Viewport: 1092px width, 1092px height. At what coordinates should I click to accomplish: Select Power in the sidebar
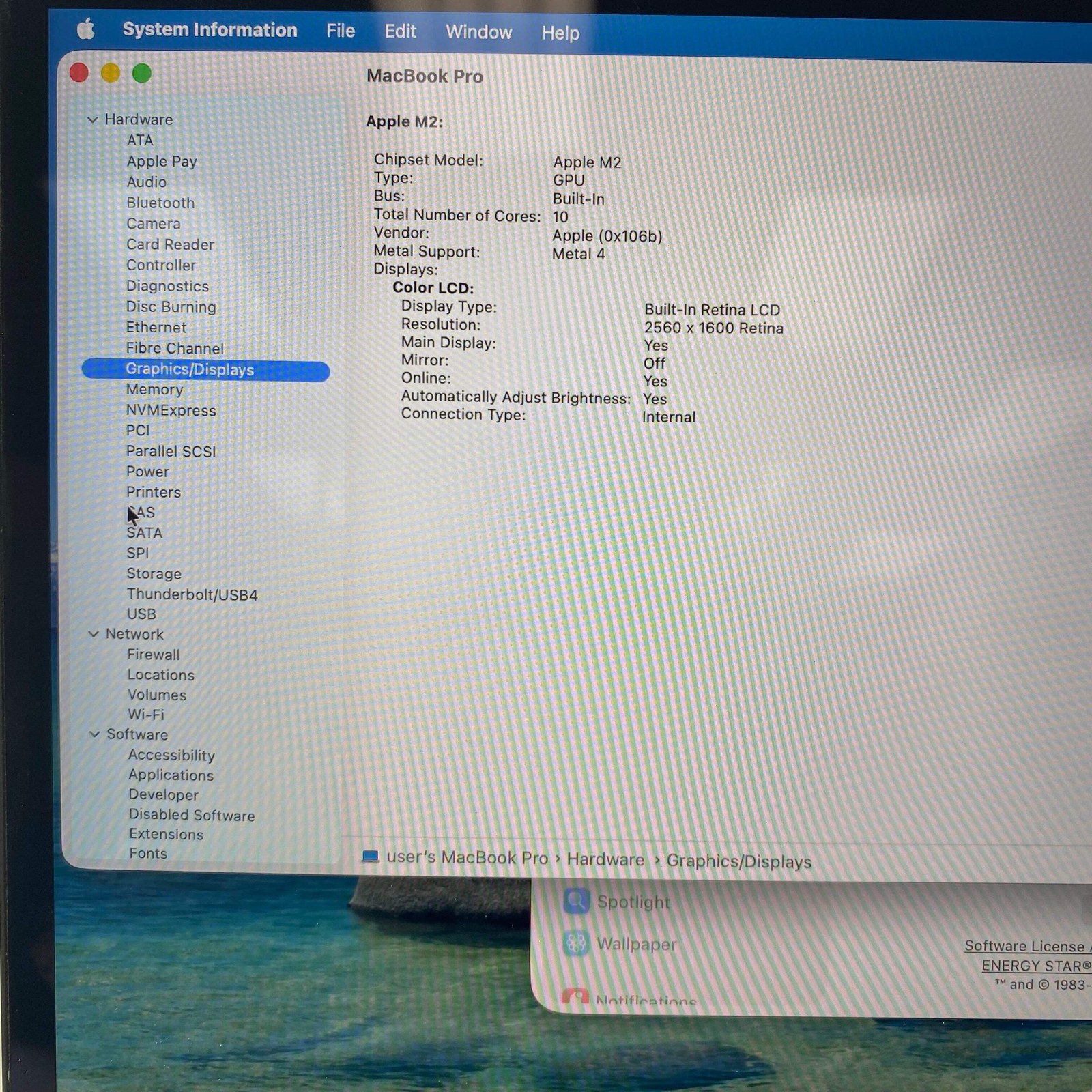147,472
